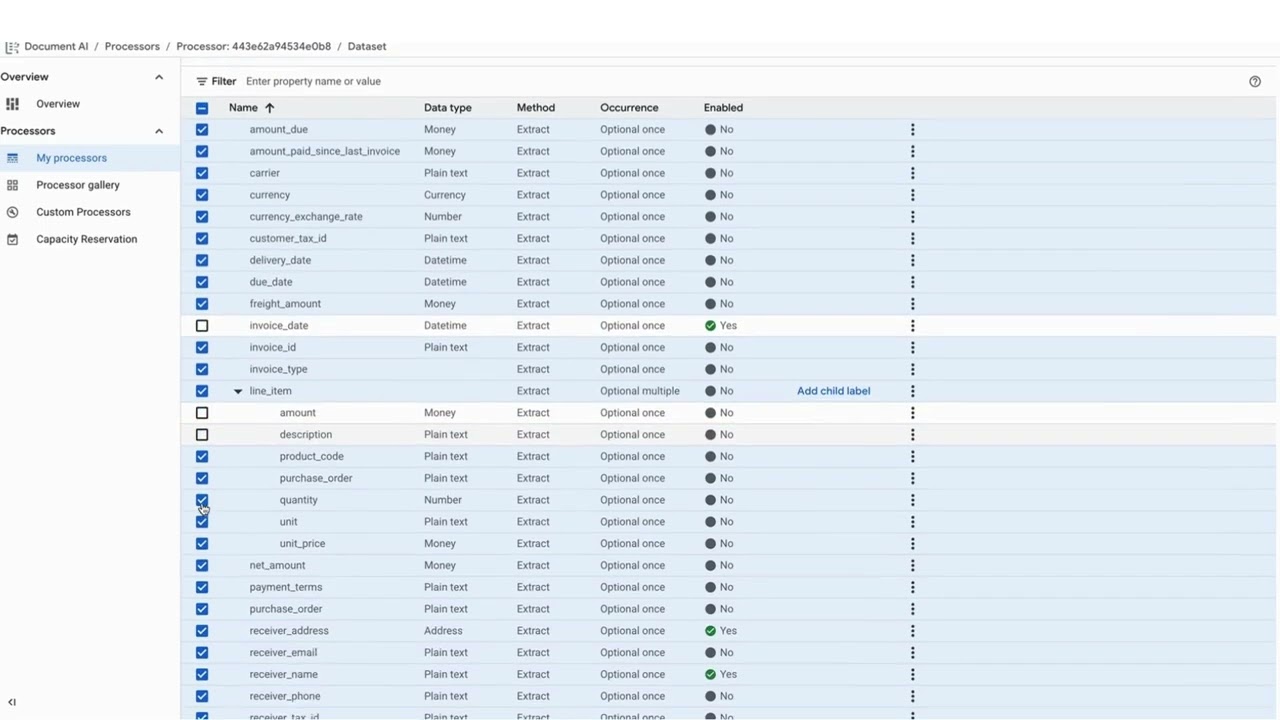
Task: Open the three-dot menu for receiver_address
Action: (912, 631)
